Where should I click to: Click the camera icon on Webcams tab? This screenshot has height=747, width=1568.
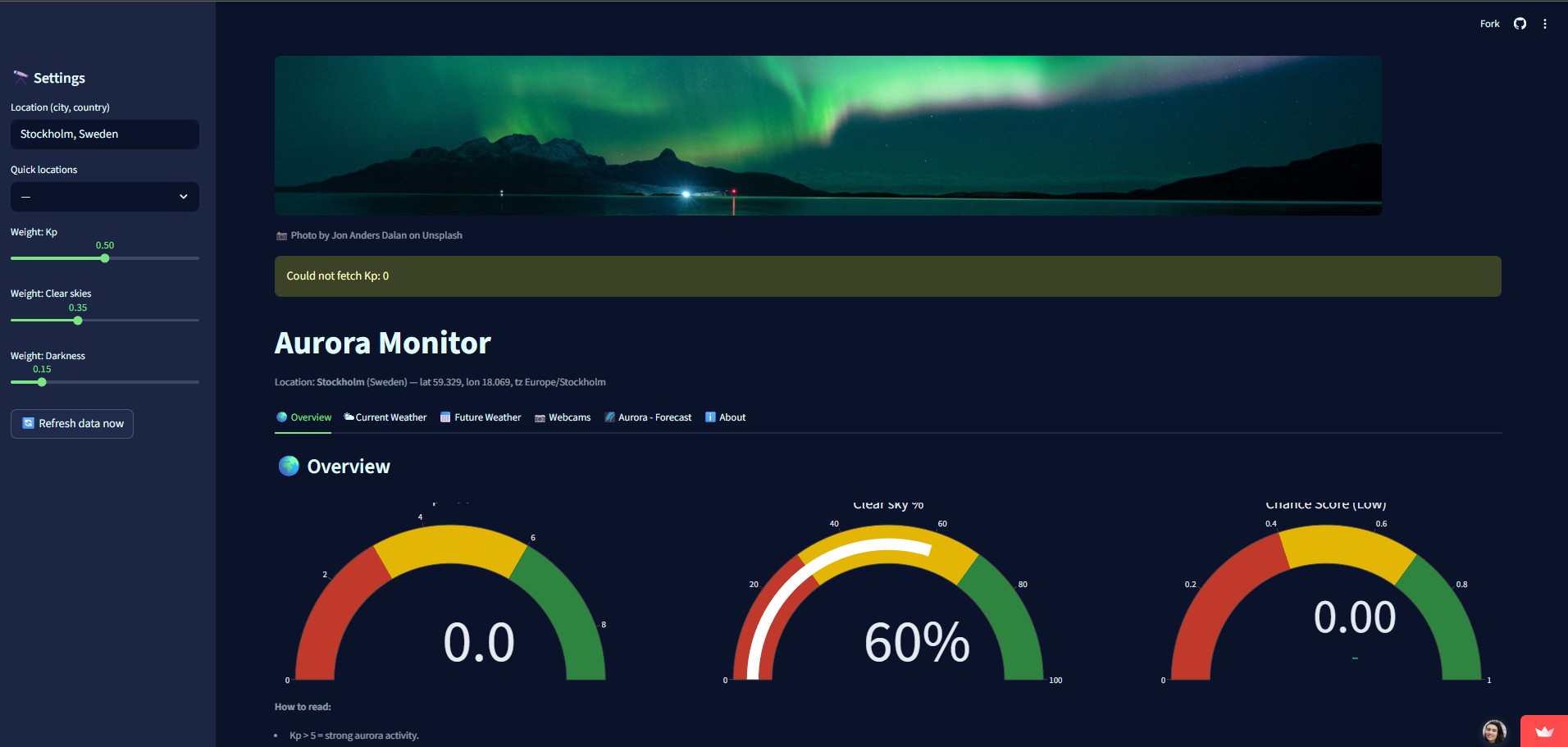pos(540,418)
